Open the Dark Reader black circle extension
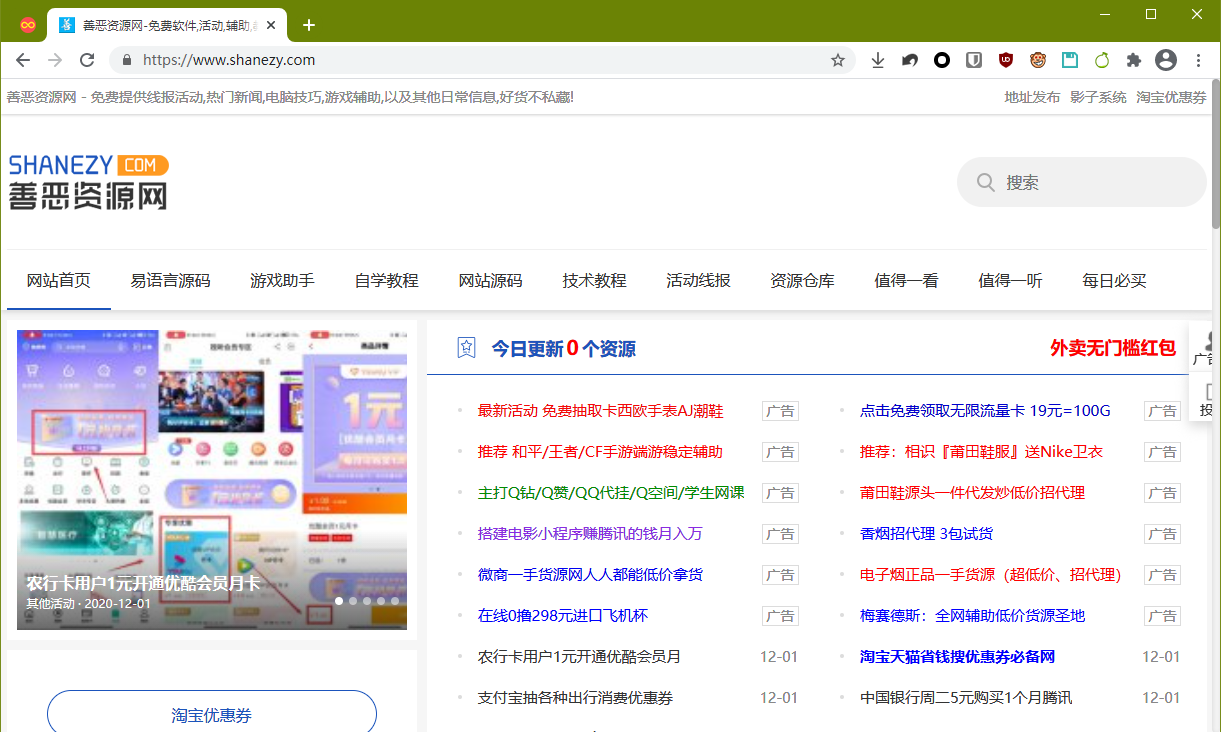 pyautogui.click(x=941, y=60)
